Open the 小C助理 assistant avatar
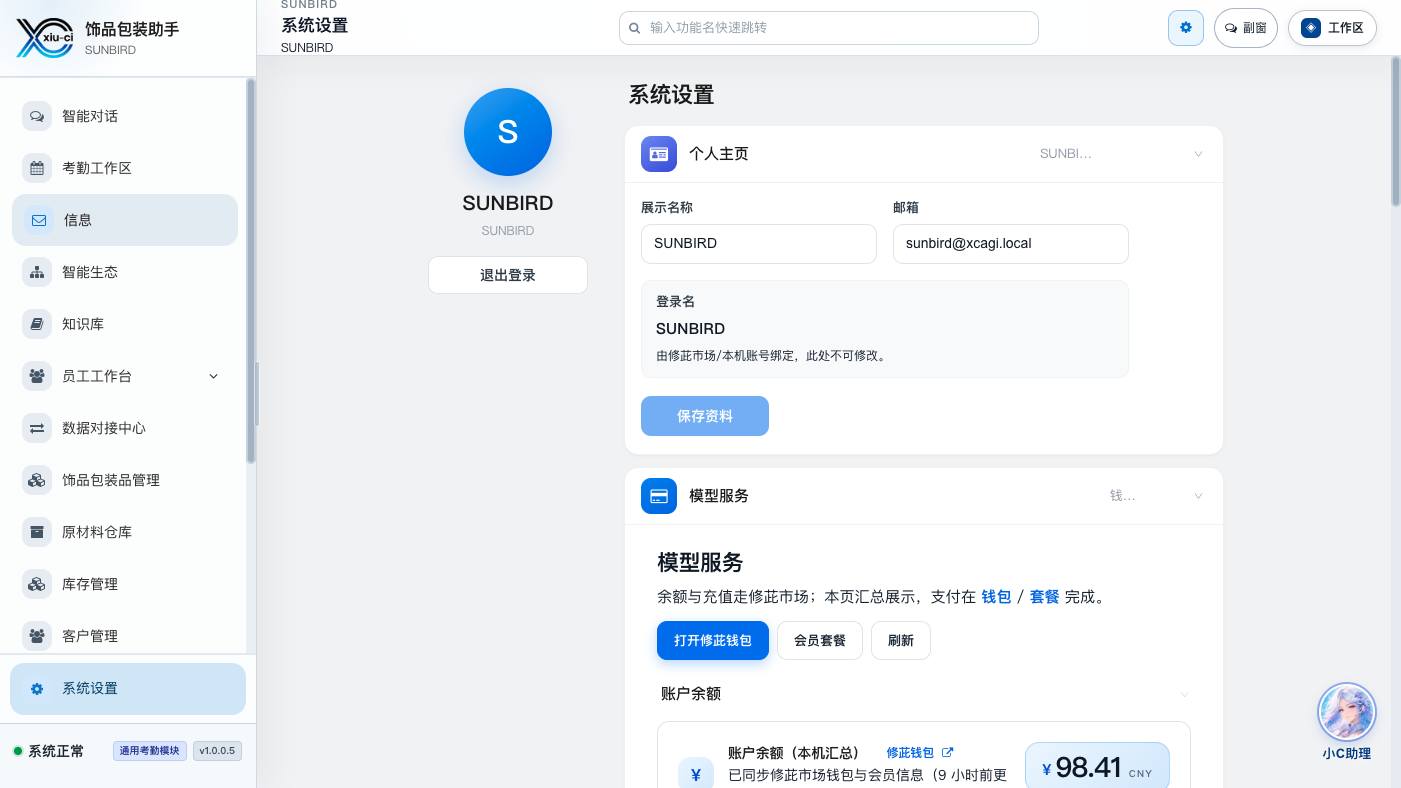1401x788 pixels. coord(1347,712)
